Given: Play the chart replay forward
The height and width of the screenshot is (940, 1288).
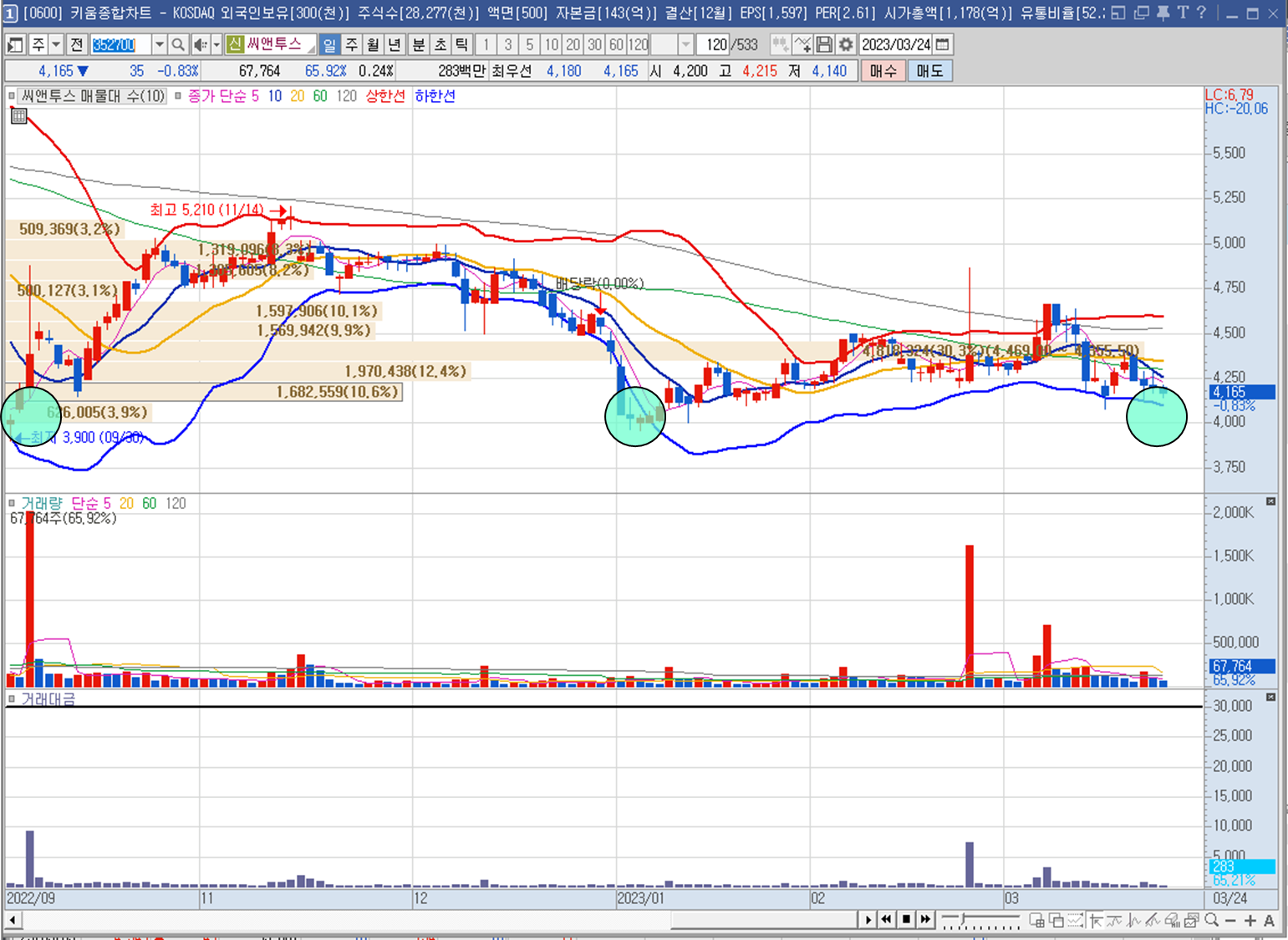Looking at the screenshot, I should point(868,920).
